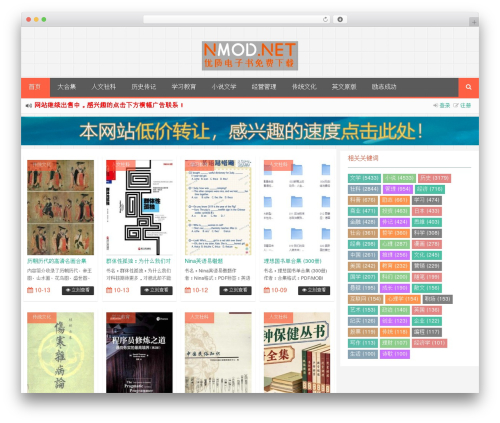Open the 小说文学 navigation menu item
This screenshot has width=500, height=423.
pyautogui.click(x=224, y=87)
